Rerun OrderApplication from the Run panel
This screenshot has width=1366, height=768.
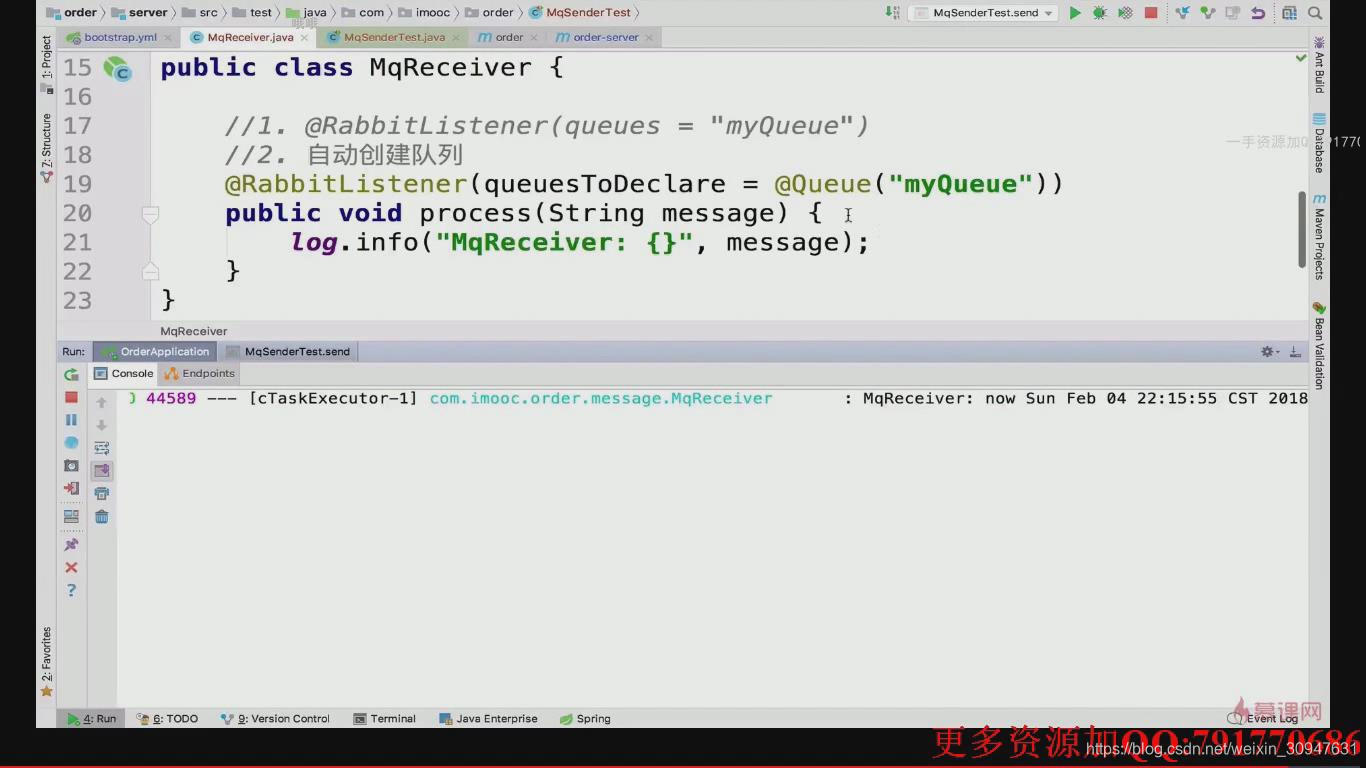click(x=71, y=374)
